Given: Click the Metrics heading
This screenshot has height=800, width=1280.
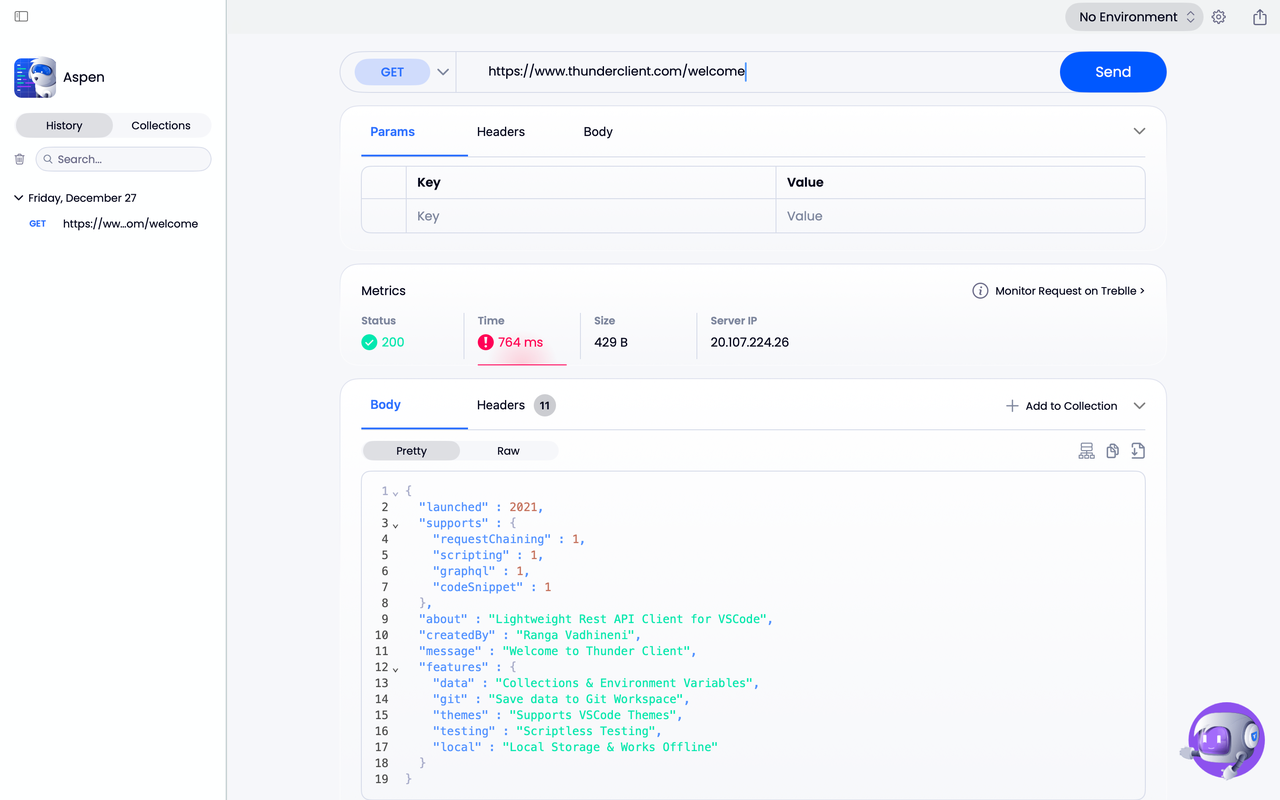Looking at the screenshot, I should pyautogui.click(x=383, y=291).
